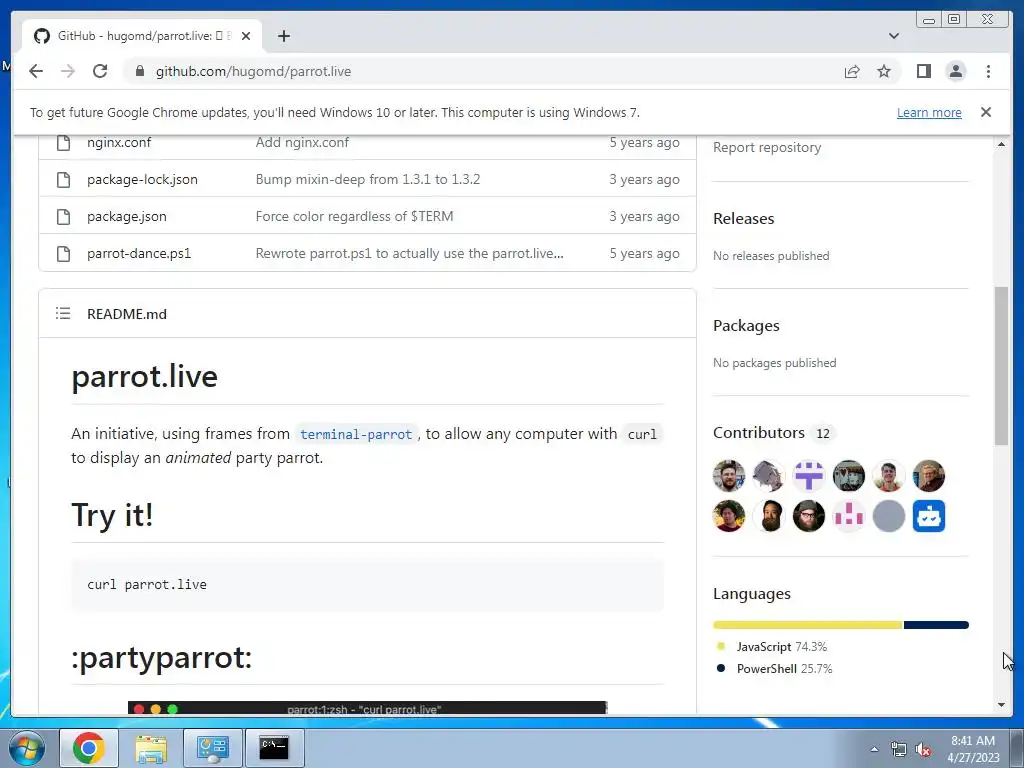Close the GitHub parrot.live tab
The width and height of the screenshot is (1024, 768).
246,36
